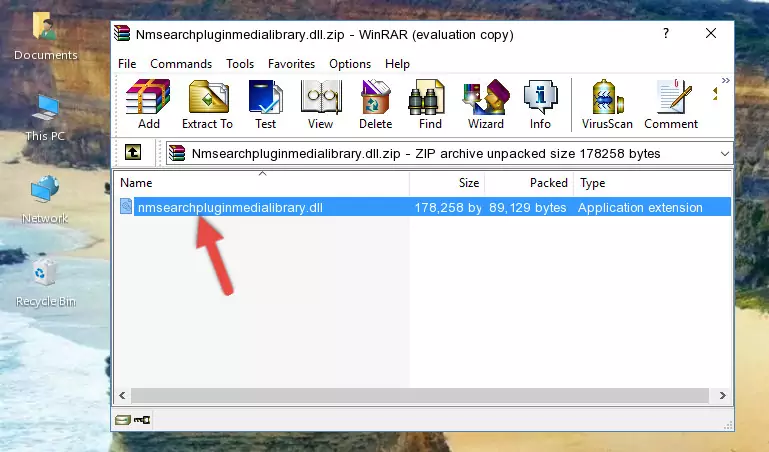Select This PC desktop icon
769x452 pixels.
pos(45,119)
